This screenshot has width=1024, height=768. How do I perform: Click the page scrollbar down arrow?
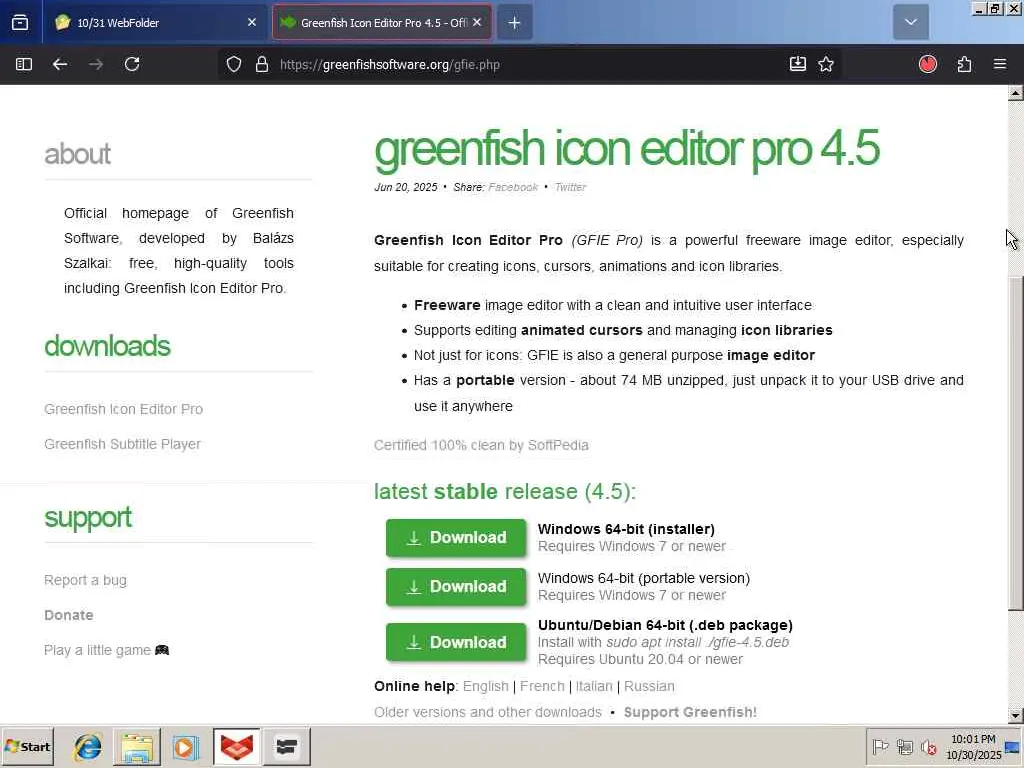point(1015,716)
